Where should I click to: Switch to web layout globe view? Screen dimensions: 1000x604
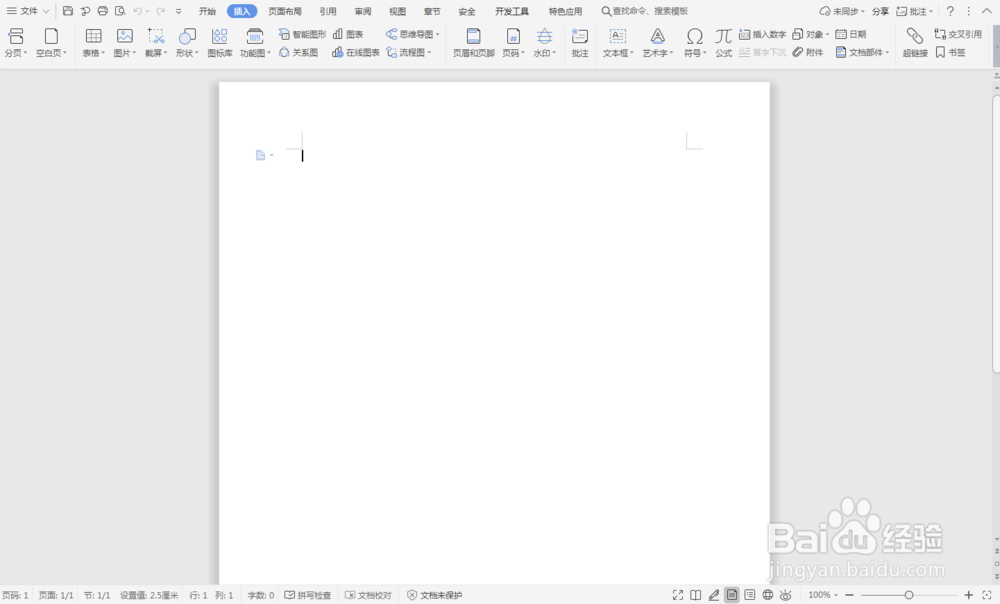click(768, 595)
